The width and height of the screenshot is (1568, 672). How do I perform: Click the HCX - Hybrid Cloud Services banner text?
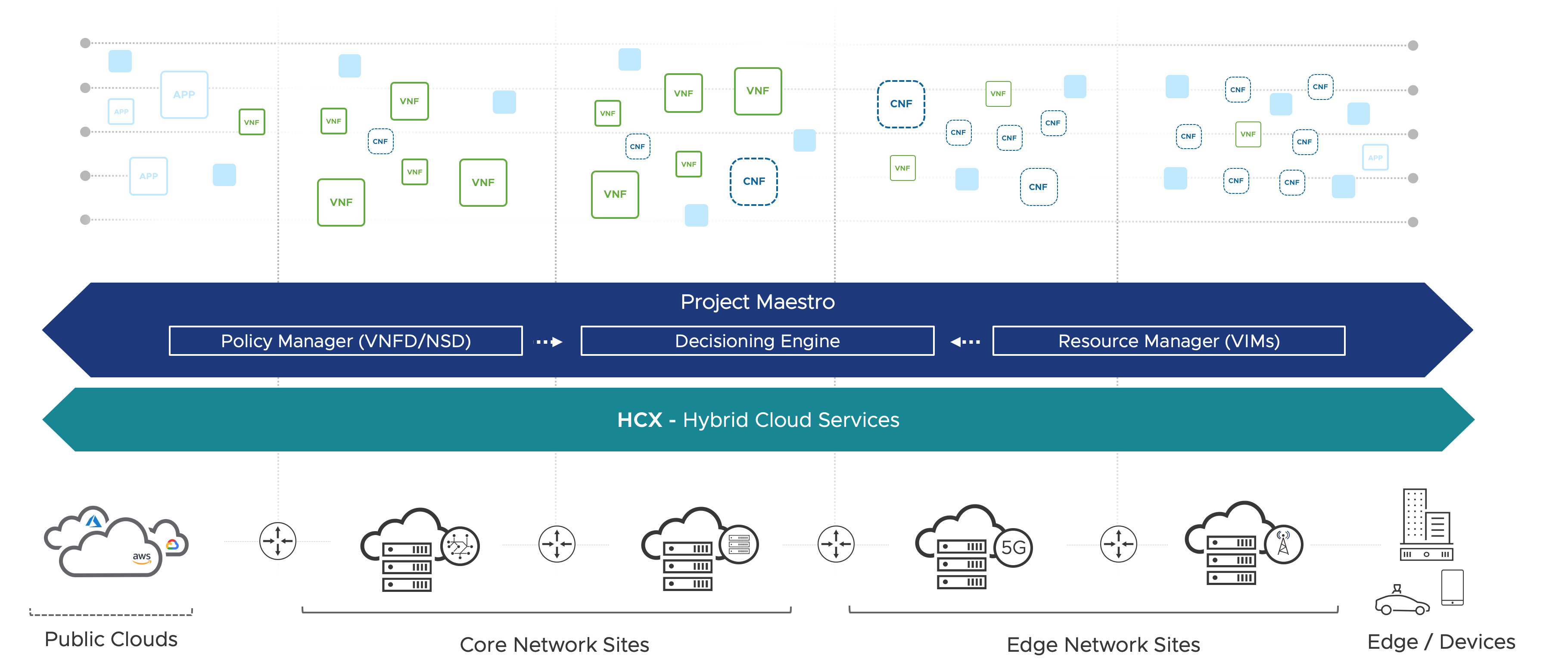tap(758, 420)
